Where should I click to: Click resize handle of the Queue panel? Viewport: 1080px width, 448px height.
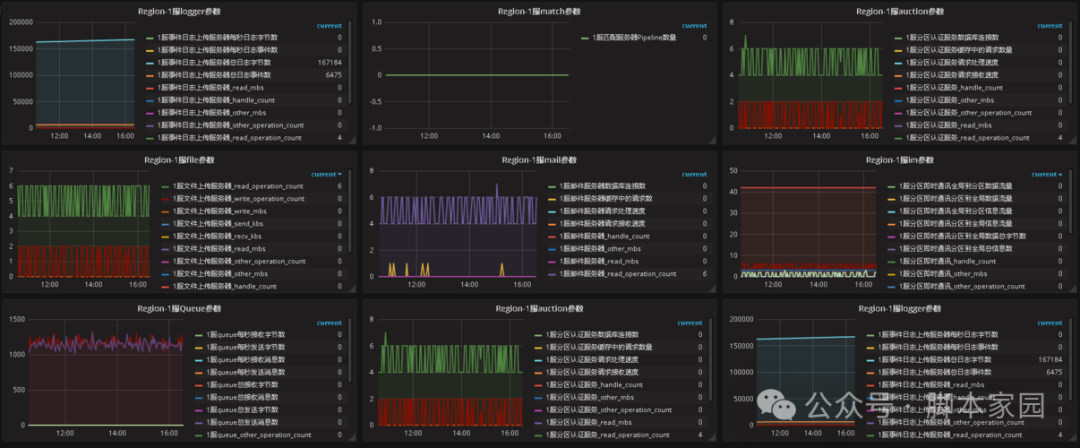click(x=352, y=438)
